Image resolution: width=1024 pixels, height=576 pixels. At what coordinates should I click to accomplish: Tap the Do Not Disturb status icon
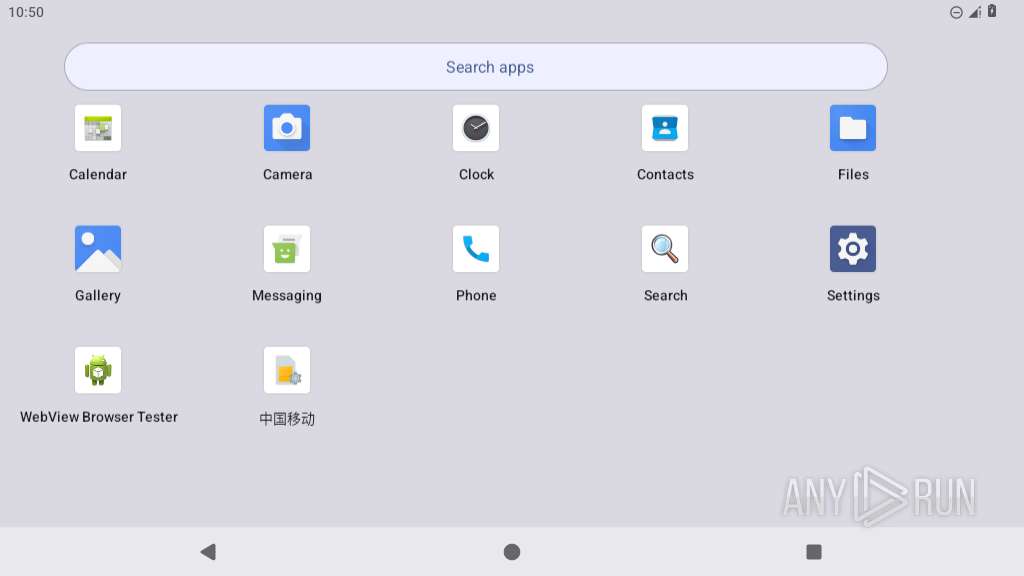click(956, 12)
